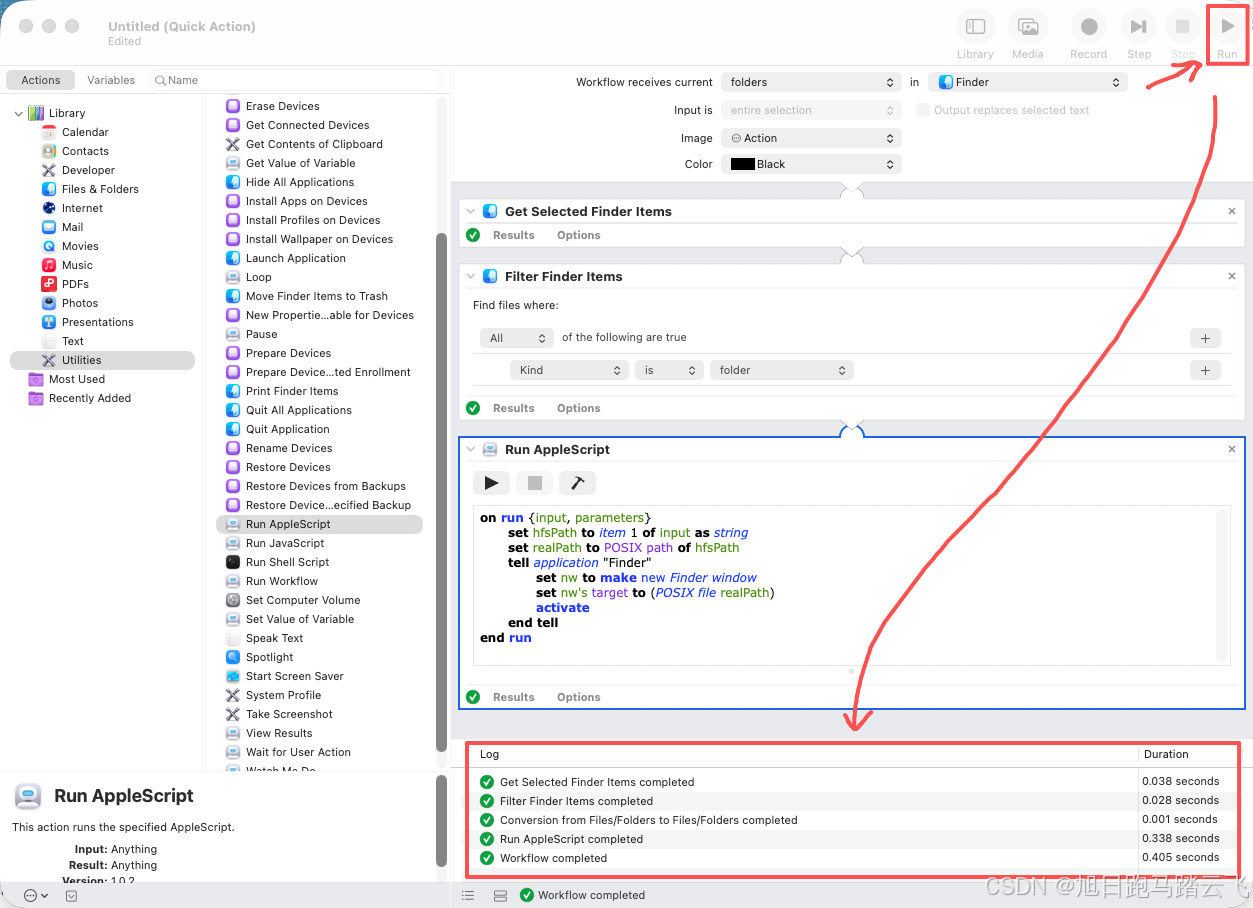Choose the Set Computer Volume action

click(x=303, y=600)
